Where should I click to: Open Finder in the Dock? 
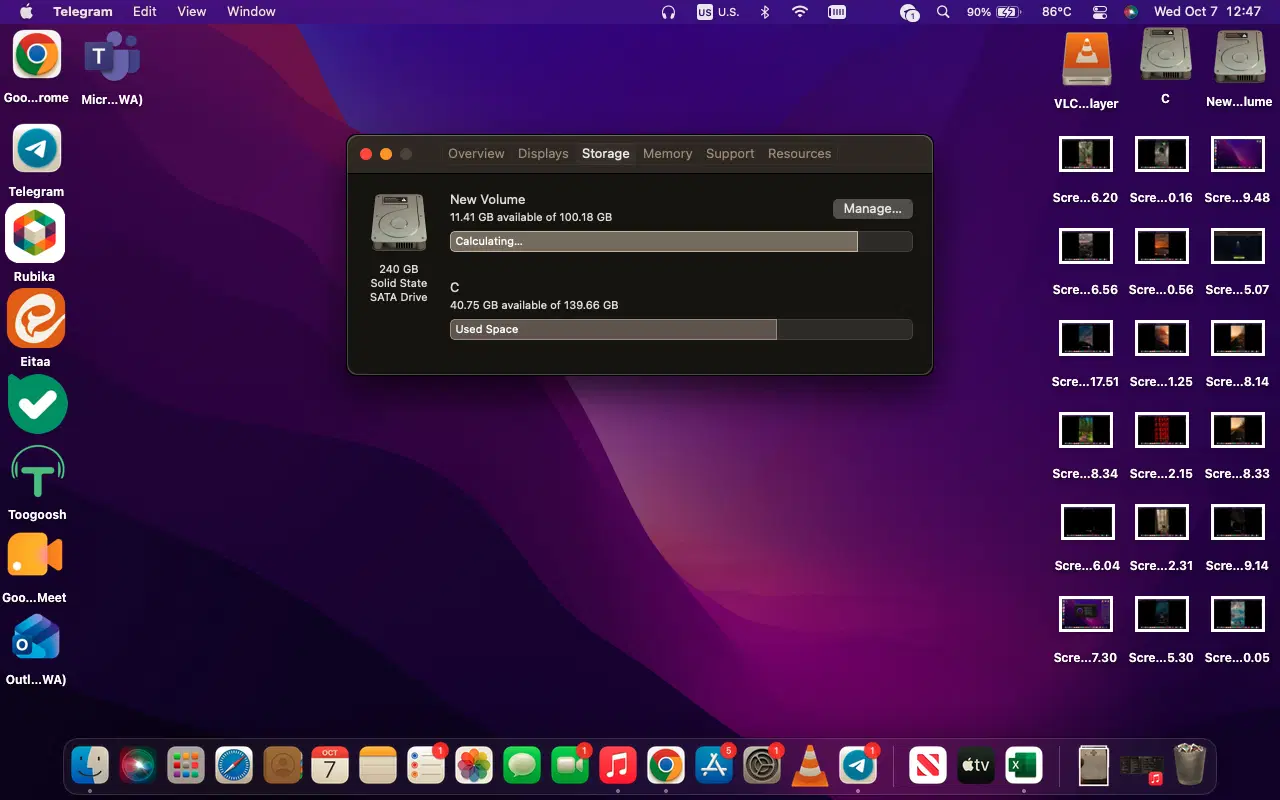tap(90, 766)
